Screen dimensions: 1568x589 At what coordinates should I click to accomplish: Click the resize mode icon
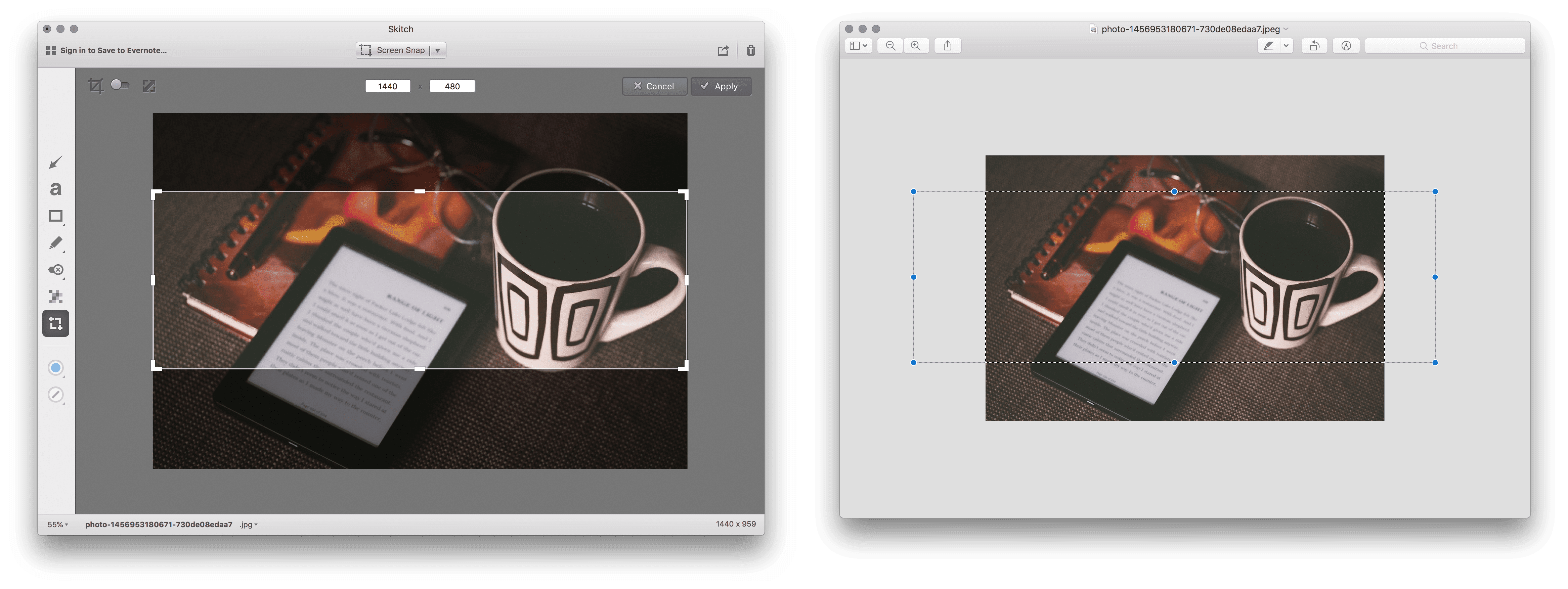149,86
